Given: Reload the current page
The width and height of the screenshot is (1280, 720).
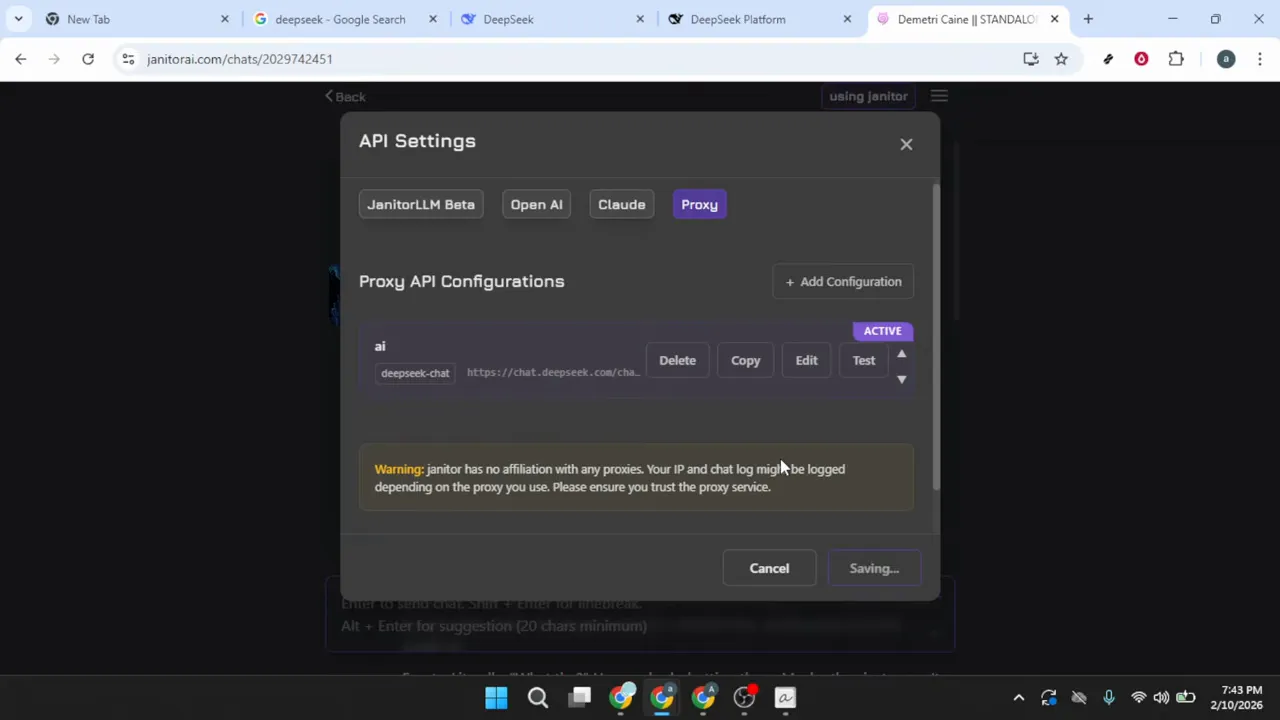Looking at the screenshot, I should click(x=88, y=59).
